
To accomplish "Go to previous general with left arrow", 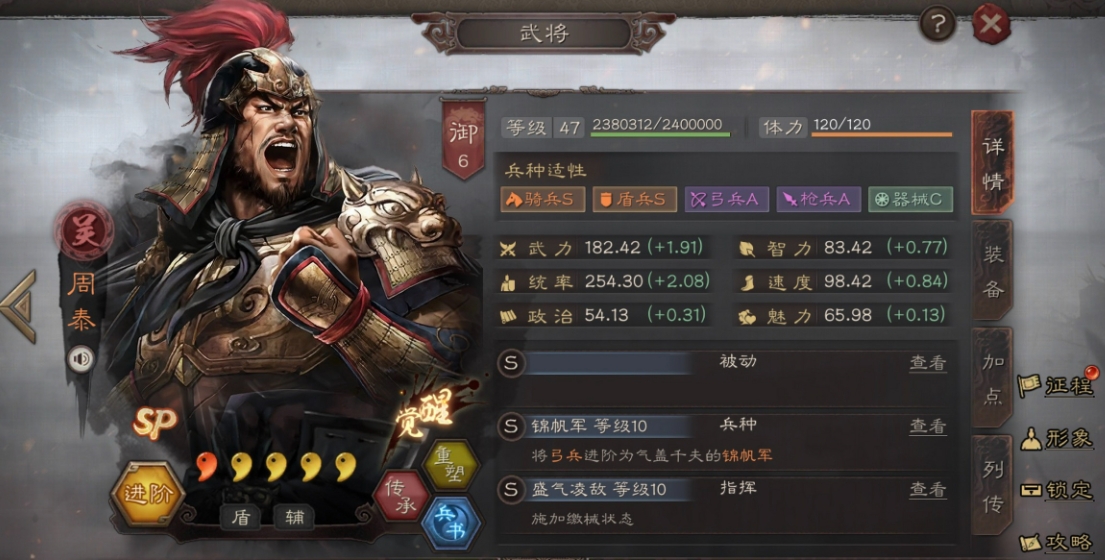I will click(x=19, y=307).
